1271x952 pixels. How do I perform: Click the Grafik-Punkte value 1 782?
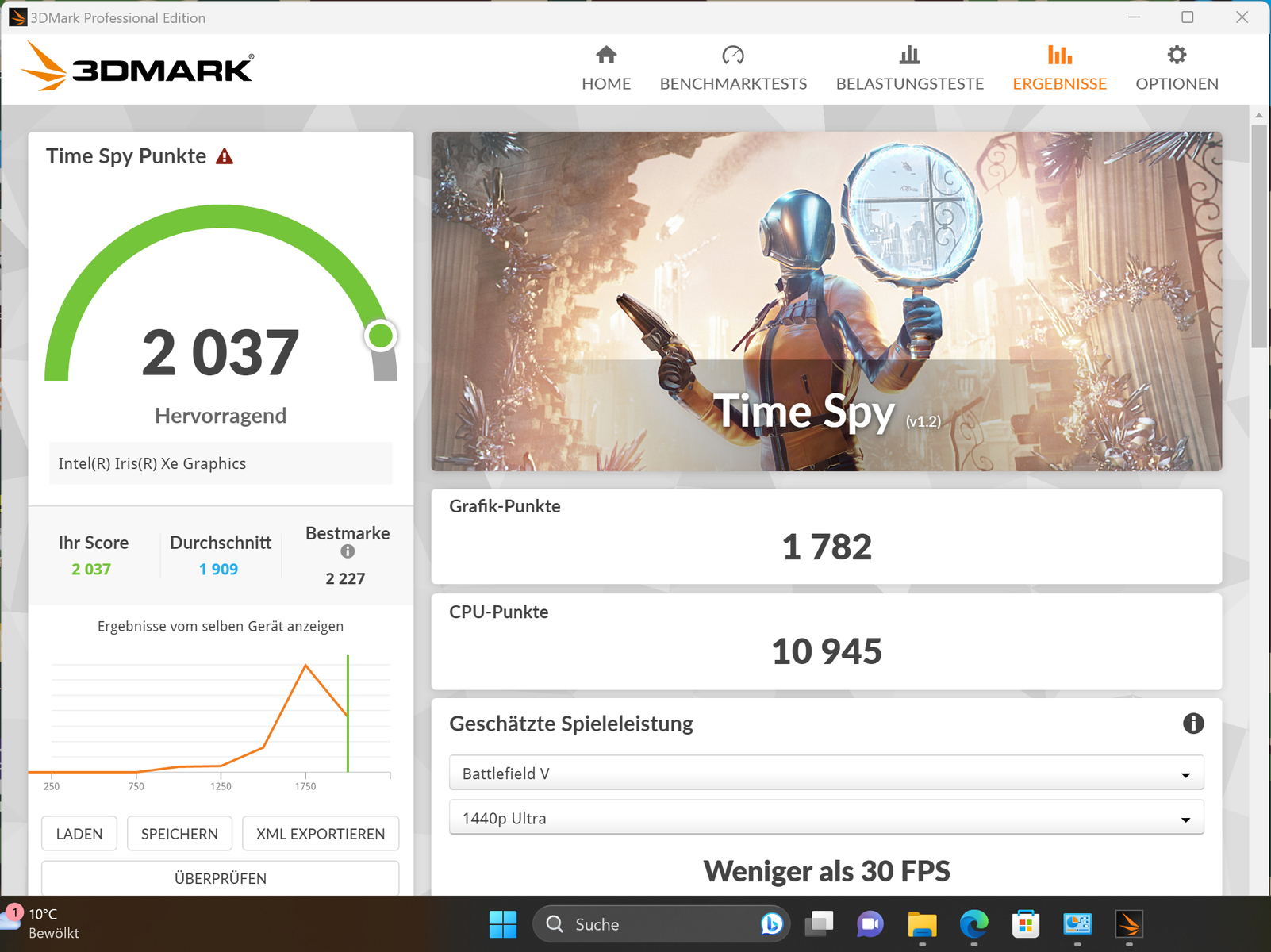click(827, 547)
